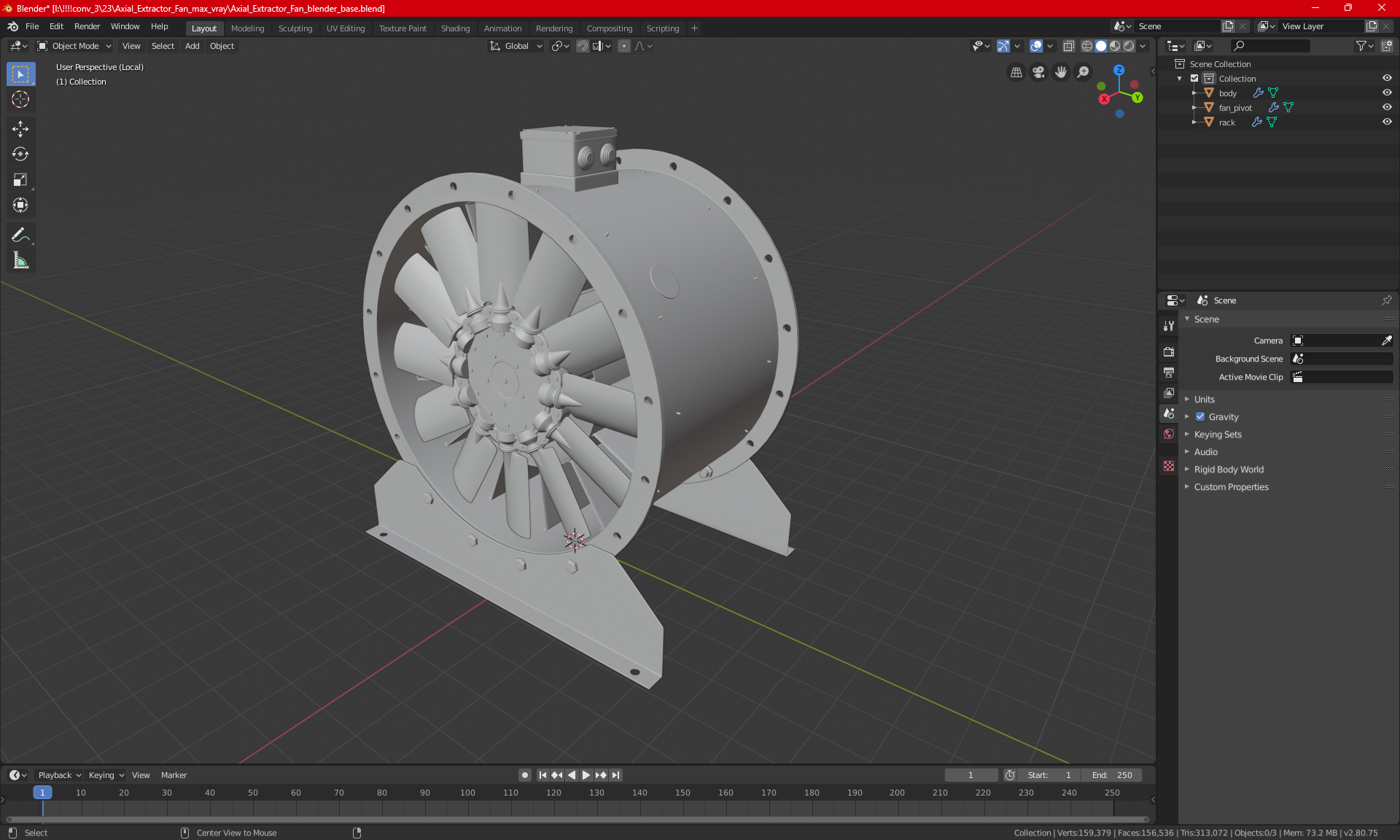Activate the Annotate pencil tool
The height and width of the screenshot is (840, 1400).
20,235
